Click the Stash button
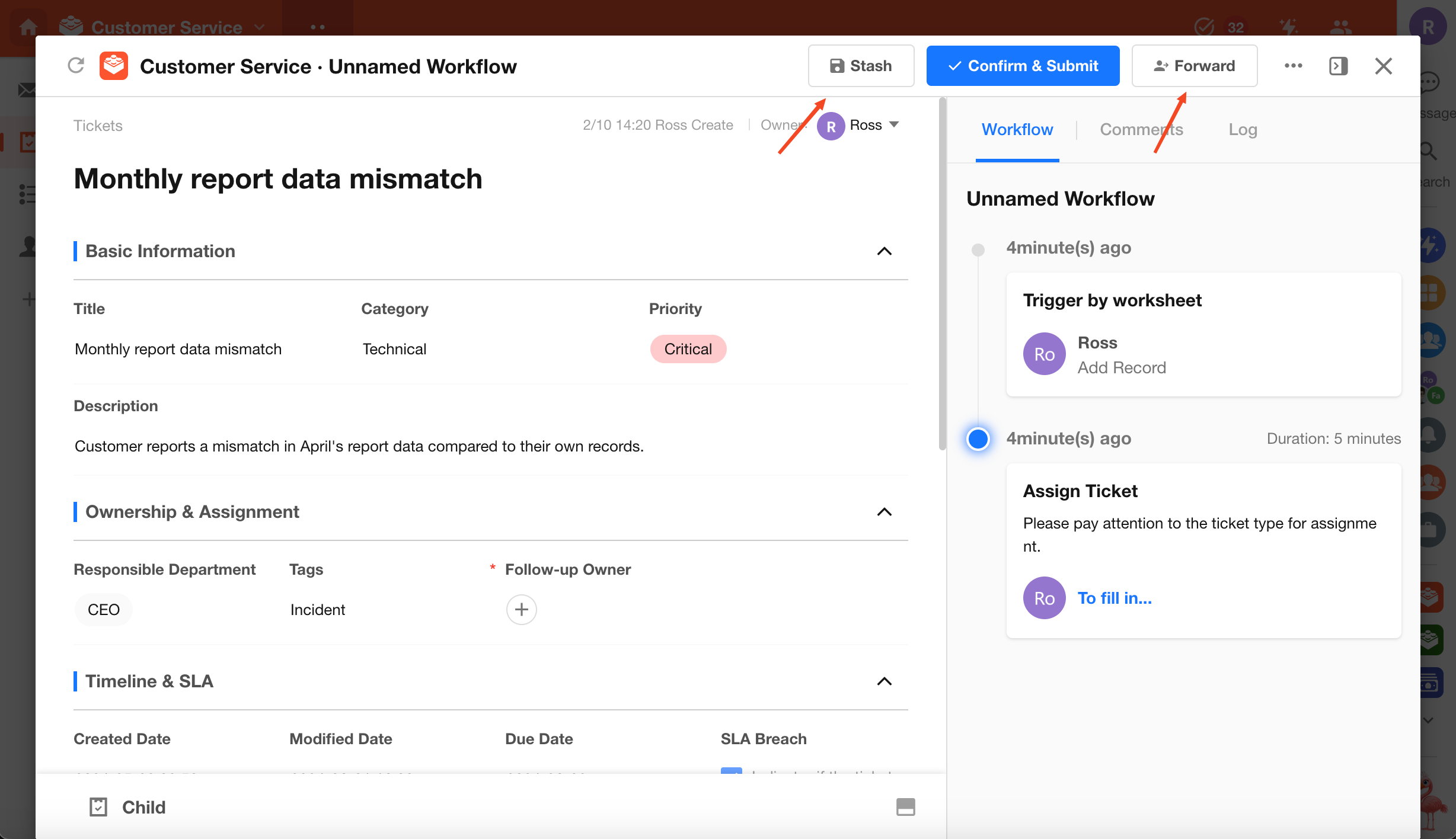 (x=861, y=66)
